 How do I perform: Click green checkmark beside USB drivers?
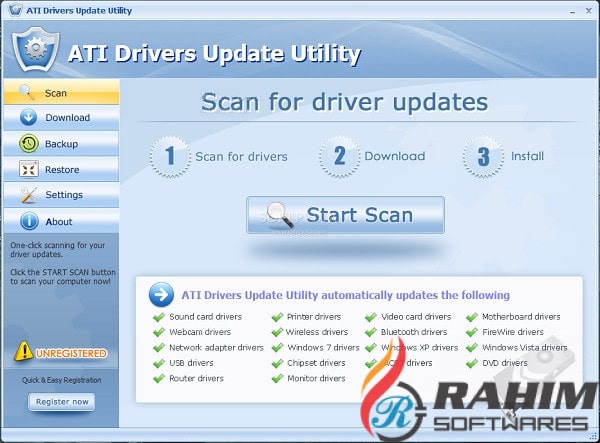coord(159,363)
